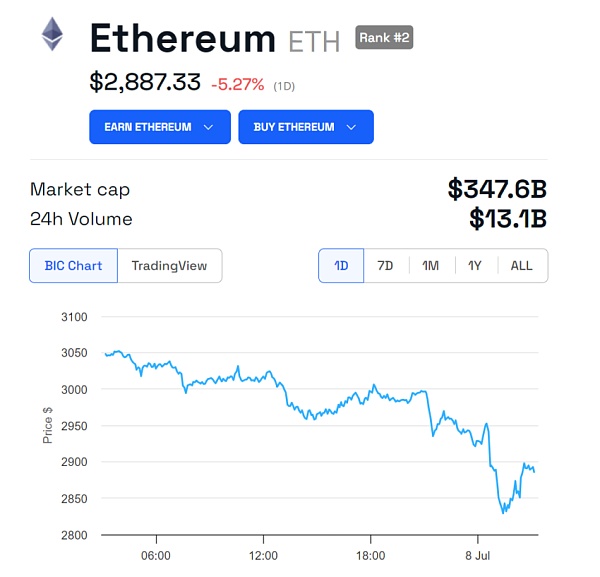Select the 1D time range
This screenshot has height=577, width=600.
click(x=341, y=266)
